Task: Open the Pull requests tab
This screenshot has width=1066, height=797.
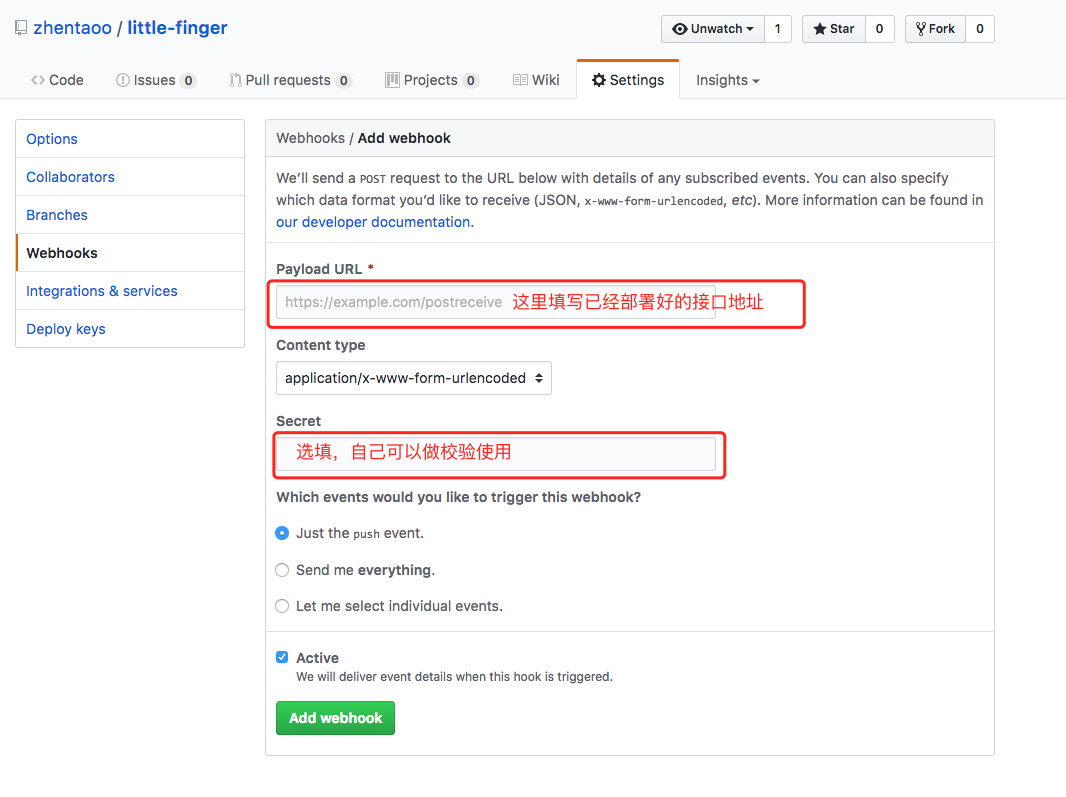Action: pyautogui.click(x=290, y=80)
